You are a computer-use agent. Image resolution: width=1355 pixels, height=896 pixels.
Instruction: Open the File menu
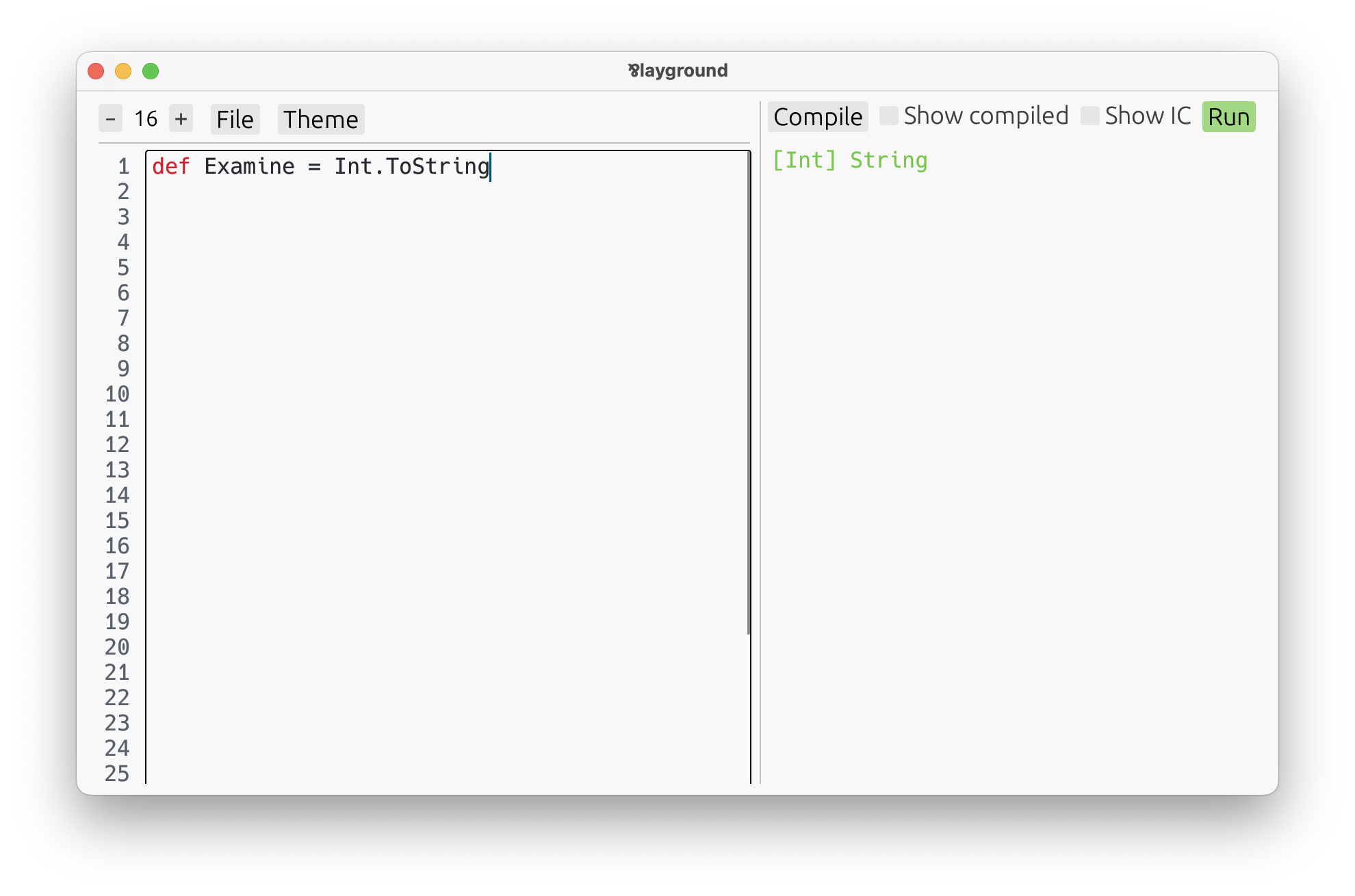tap(235, 119)
